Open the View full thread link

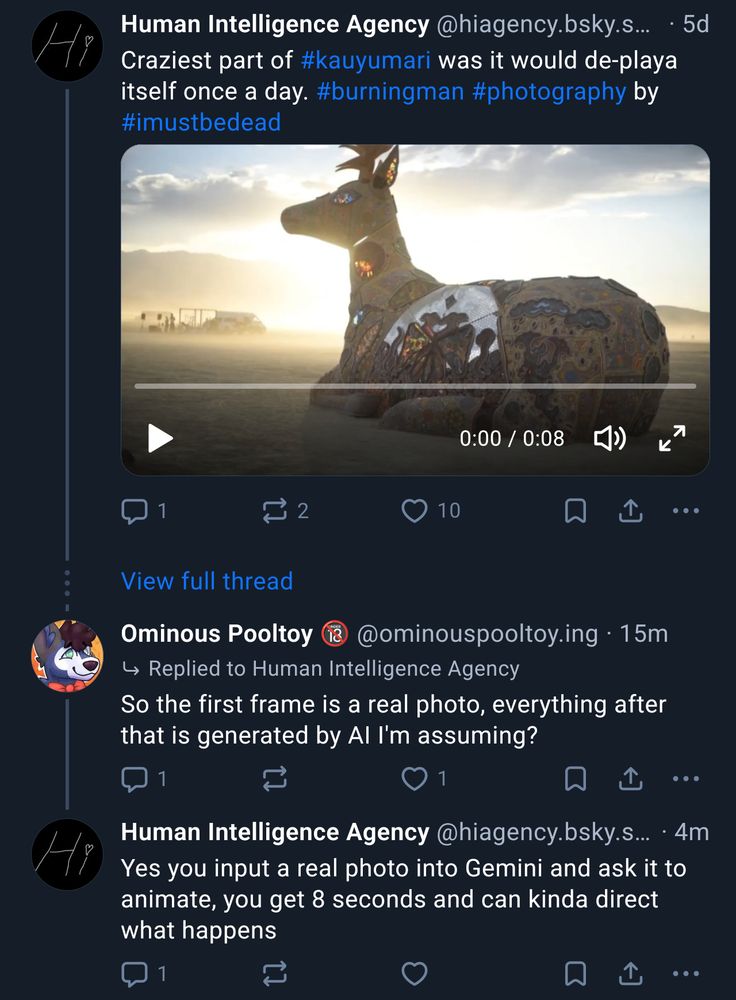[207, 581]
